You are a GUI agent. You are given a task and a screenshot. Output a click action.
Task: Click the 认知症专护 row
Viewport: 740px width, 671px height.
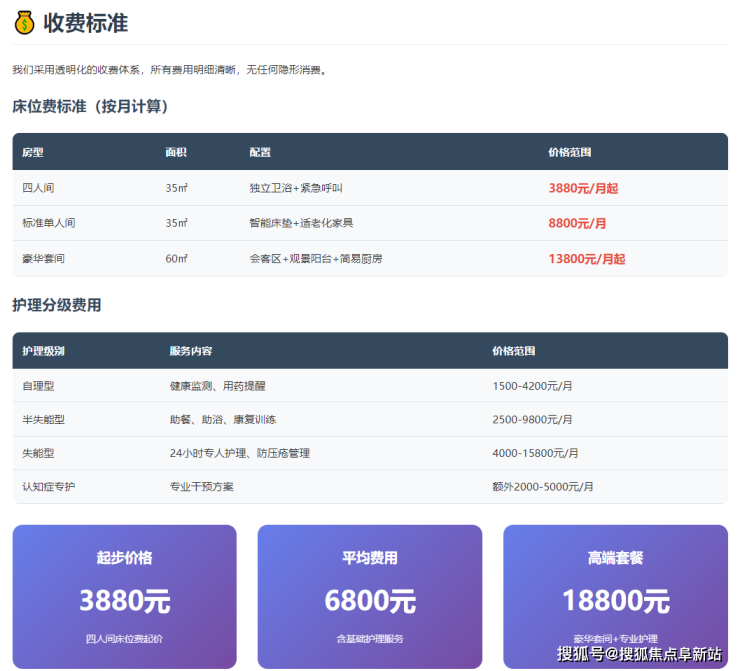click(49, 486)
